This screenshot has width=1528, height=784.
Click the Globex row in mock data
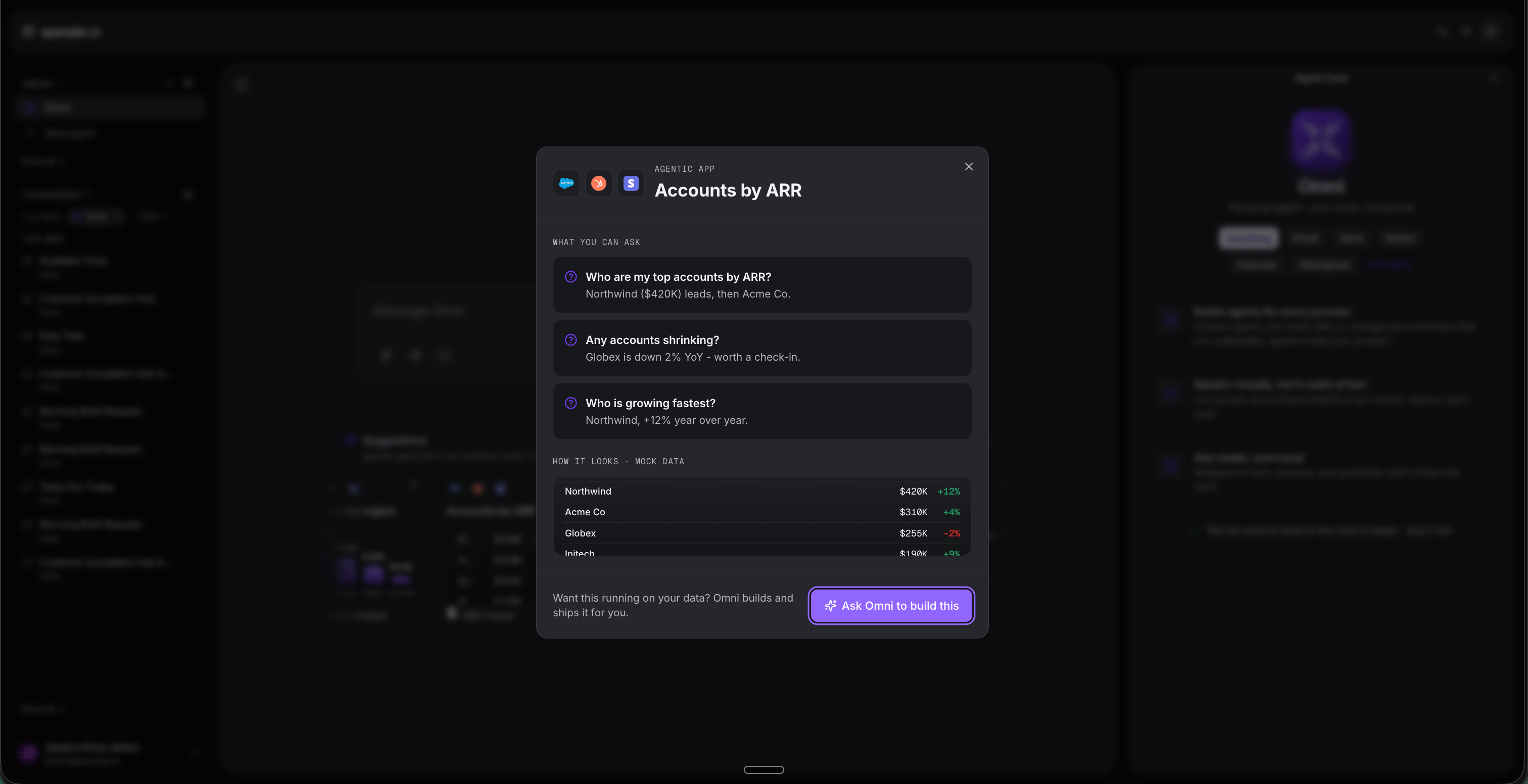[x=762, y=533]
